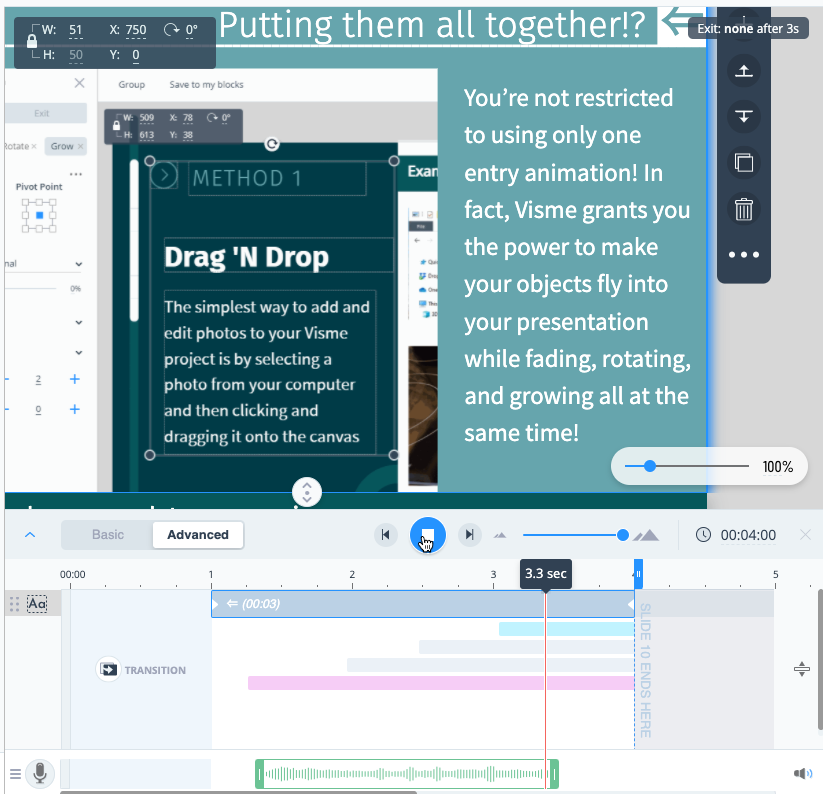The image size is (823, 794).
Task: Select the pink timeline bar
Action: [x=441, y=683]
